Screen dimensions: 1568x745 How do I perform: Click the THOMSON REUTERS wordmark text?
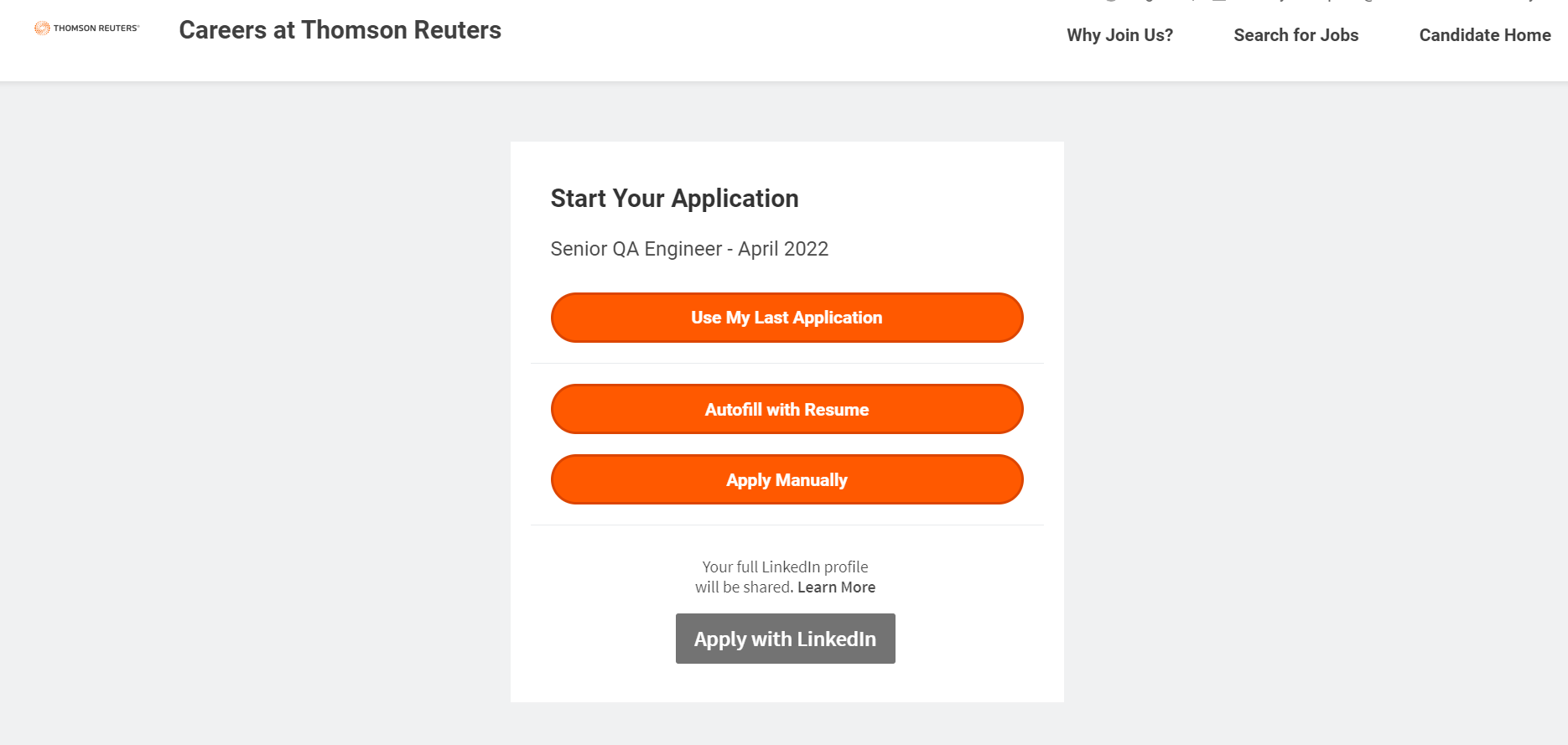point(96,28)
